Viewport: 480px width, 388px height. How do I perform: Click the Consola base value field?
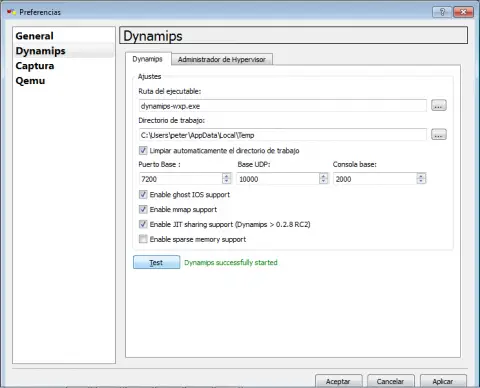coord(375,179)
